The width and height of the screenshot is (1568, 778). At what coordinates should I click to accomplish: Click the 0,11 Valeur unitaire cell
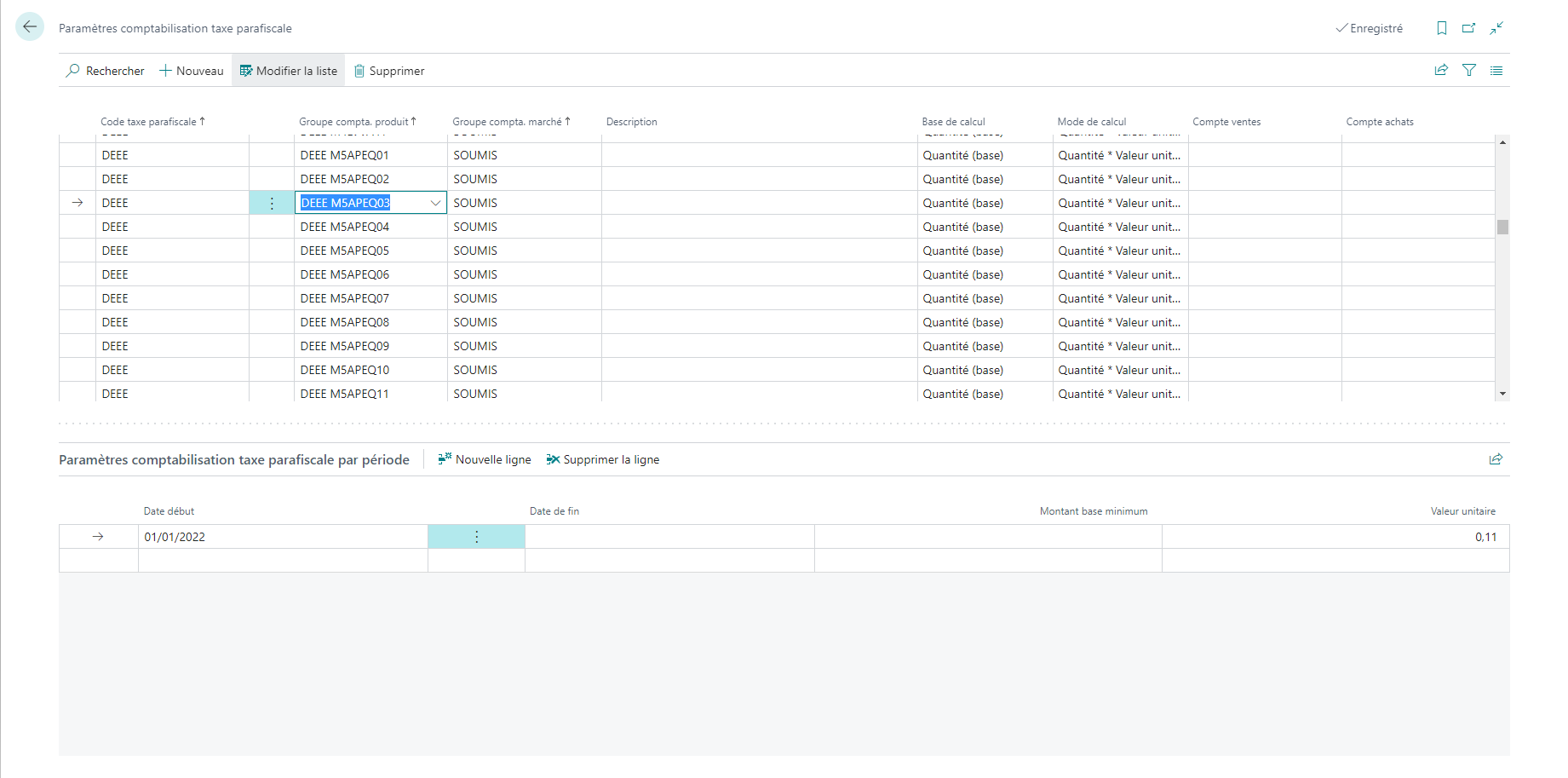1335,537
